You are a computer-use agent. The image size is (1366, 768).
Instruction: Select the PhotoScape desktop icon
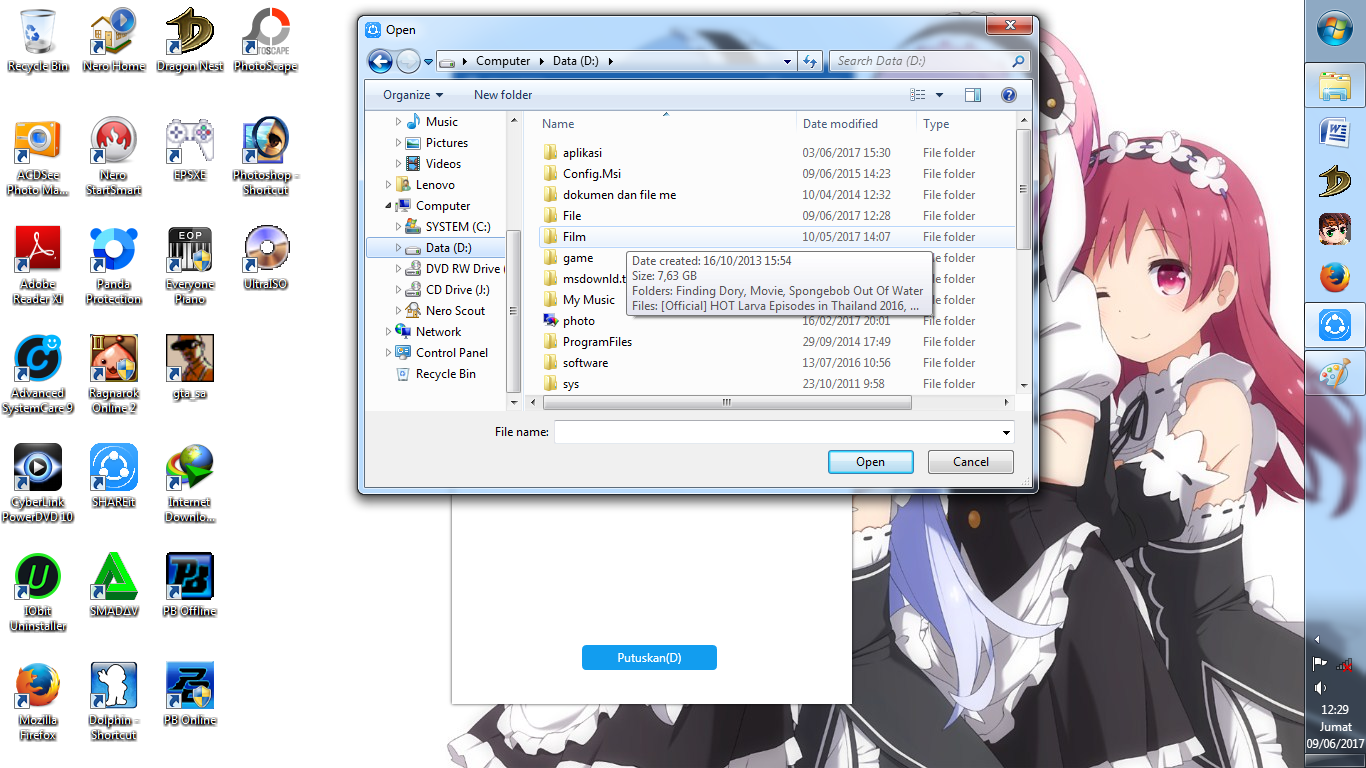pos(266,40)
